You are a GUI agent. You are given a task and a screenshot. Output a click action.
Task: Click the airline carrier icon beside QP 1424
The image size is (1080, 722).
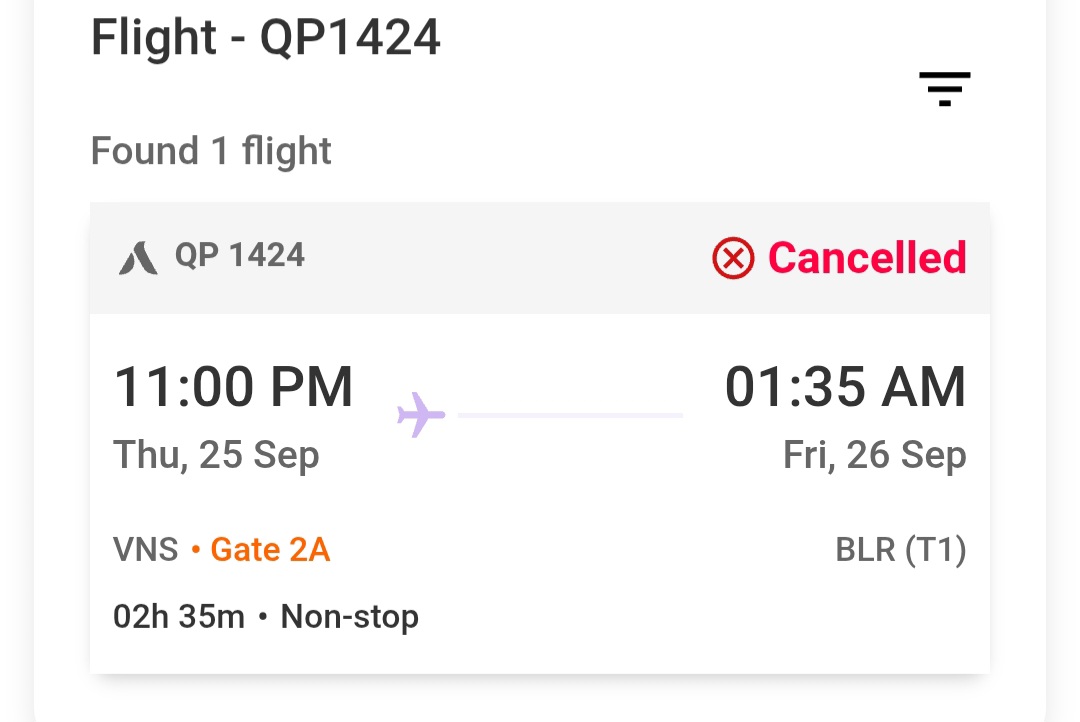click(x=138, y=257)
